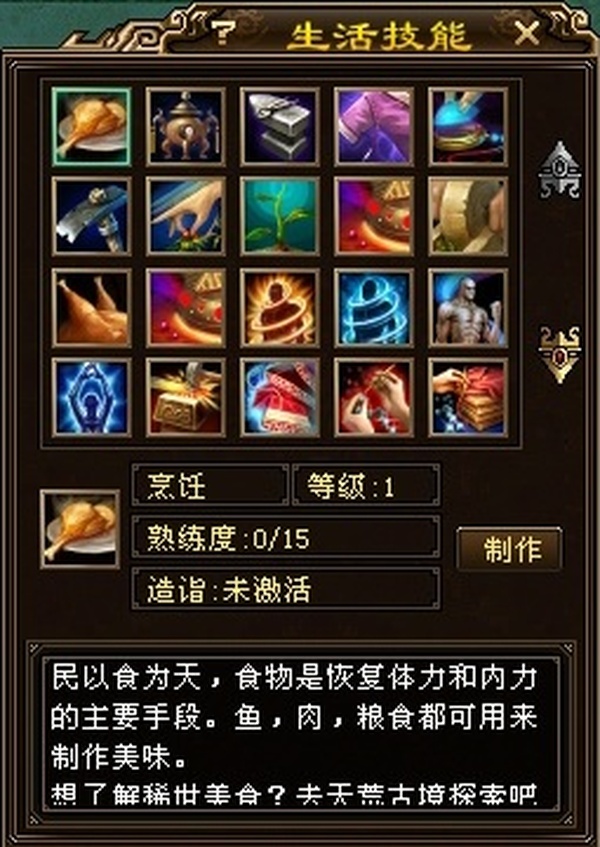The width and height of the screenshot is (600, 847).
Task: Close the 生活技能 window
Action: [x=527, y=34]
